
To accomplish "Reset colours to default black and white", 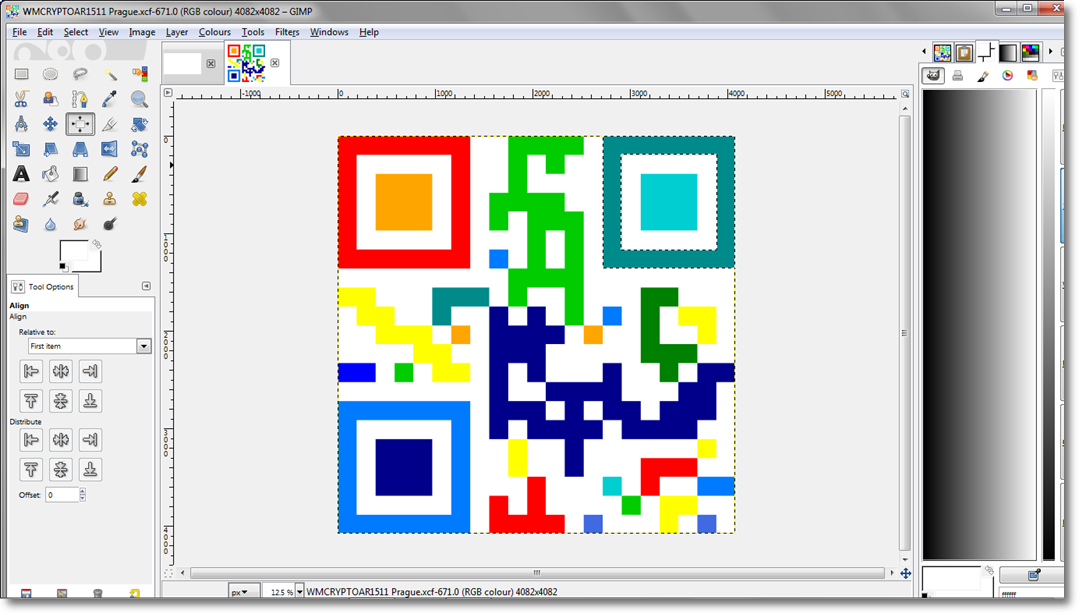I will pos(63,267).
